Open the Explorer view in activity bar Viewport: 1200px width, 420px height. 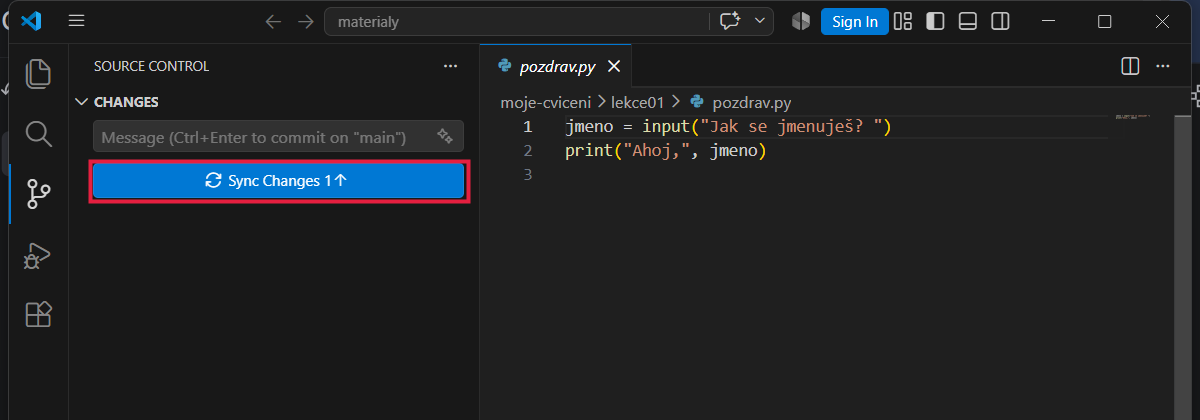(x=38, y=74)
